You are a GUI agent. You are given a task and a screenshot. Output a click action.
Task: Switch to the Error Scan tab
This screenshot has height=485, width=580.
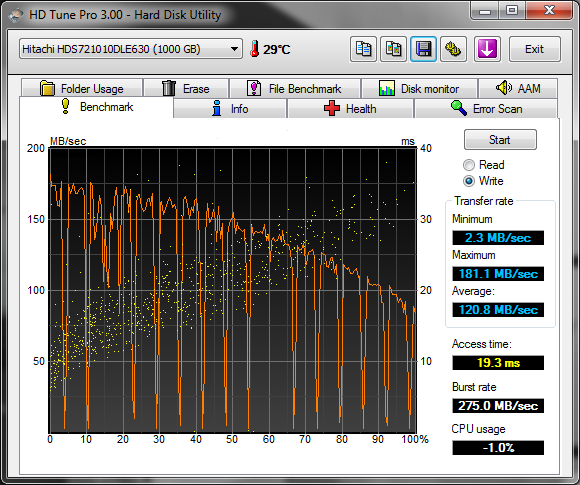coord(486,109)
